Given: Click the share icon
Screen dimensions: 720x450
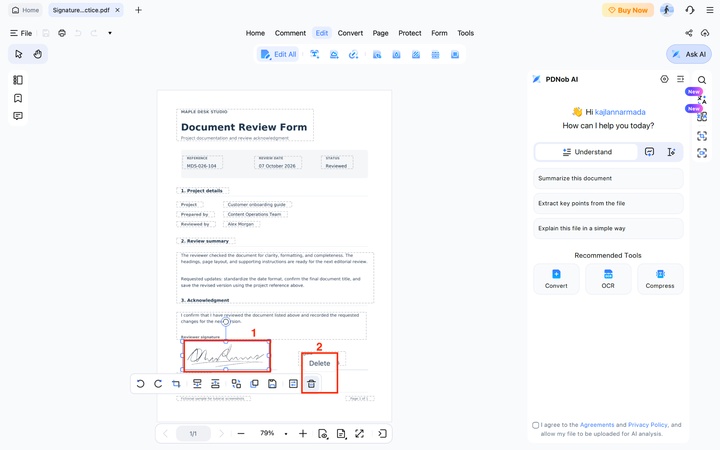Looking at the screenshot, I should (689, 33).
